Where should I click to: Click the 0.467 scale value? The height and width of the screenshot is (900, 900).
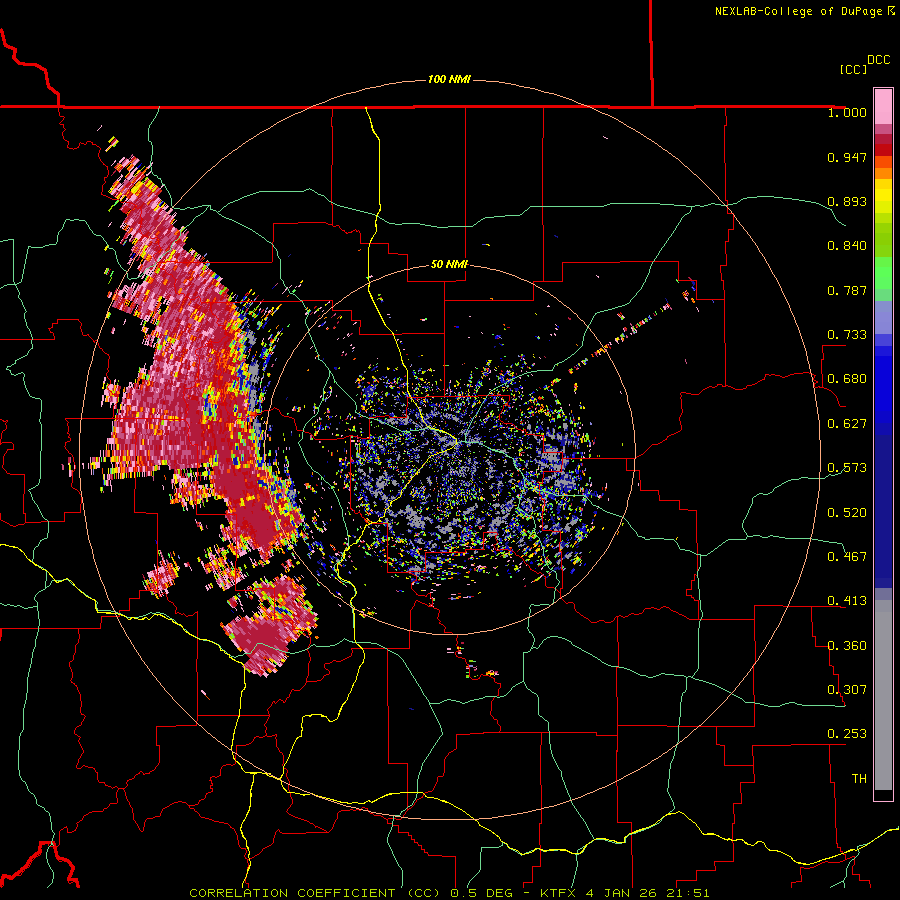(x=847, y=557)
